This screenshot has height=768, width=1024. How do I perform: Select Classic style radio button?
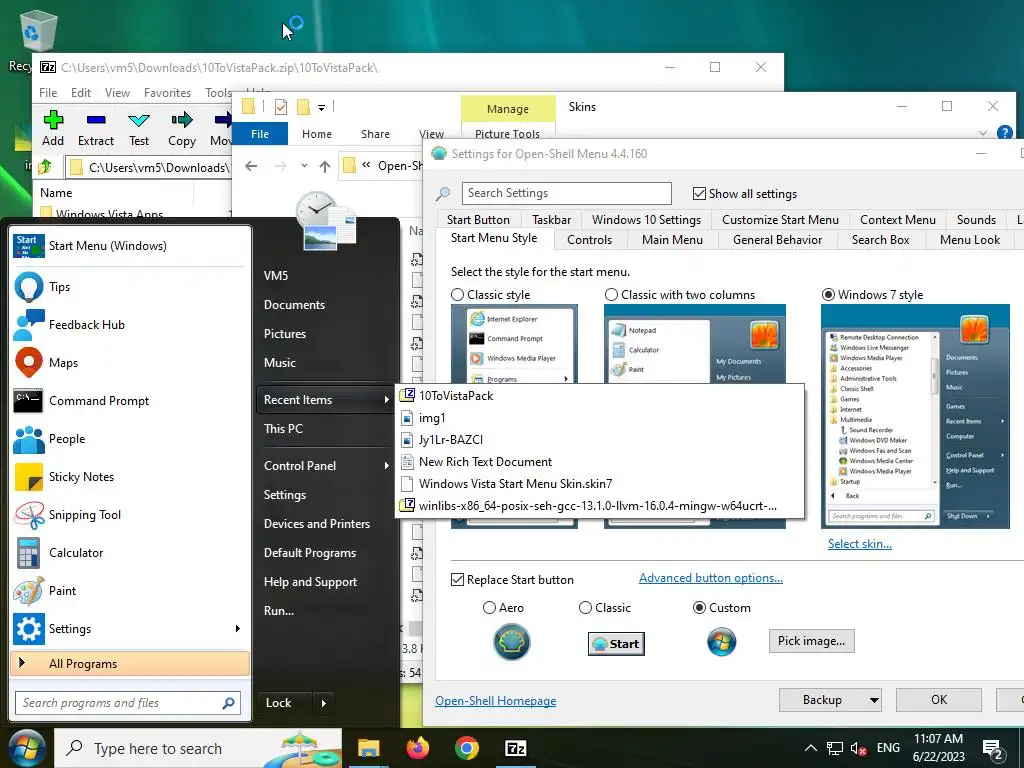click(x=458, y=295)
